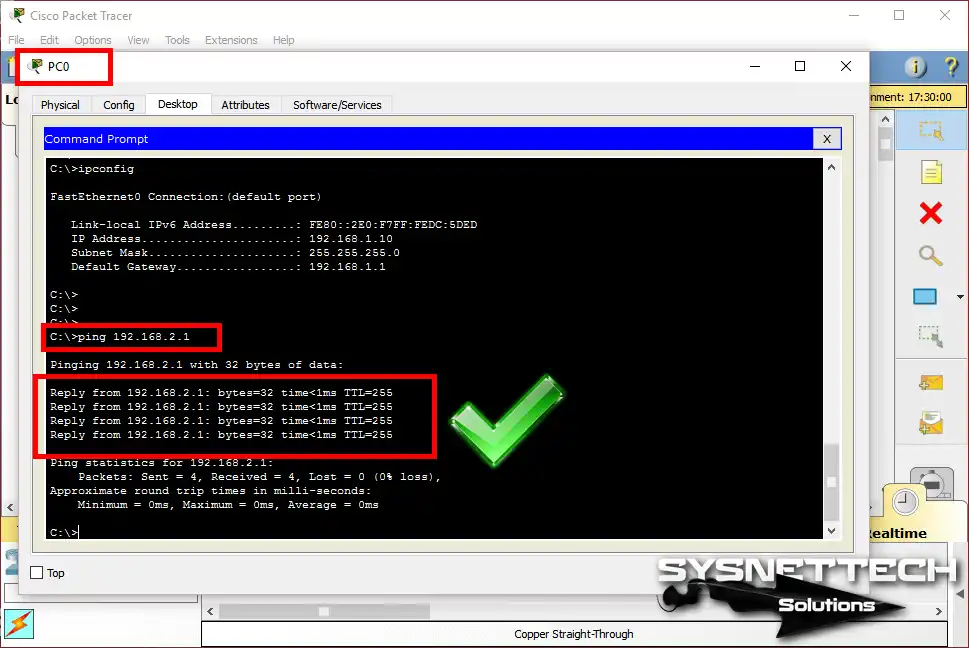Add a Simple PDU envelope

931,383
